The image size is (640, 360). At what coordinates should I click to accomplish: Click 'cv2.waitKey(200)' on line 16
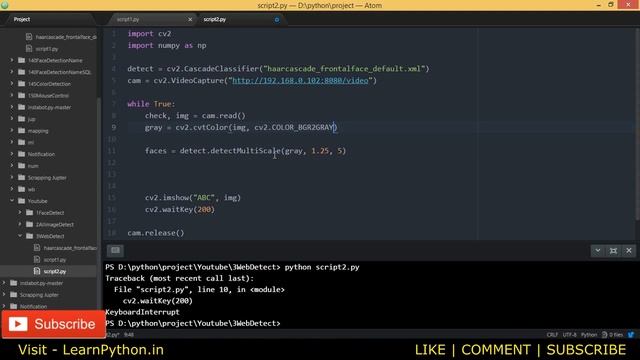click(x=180, y=209)
